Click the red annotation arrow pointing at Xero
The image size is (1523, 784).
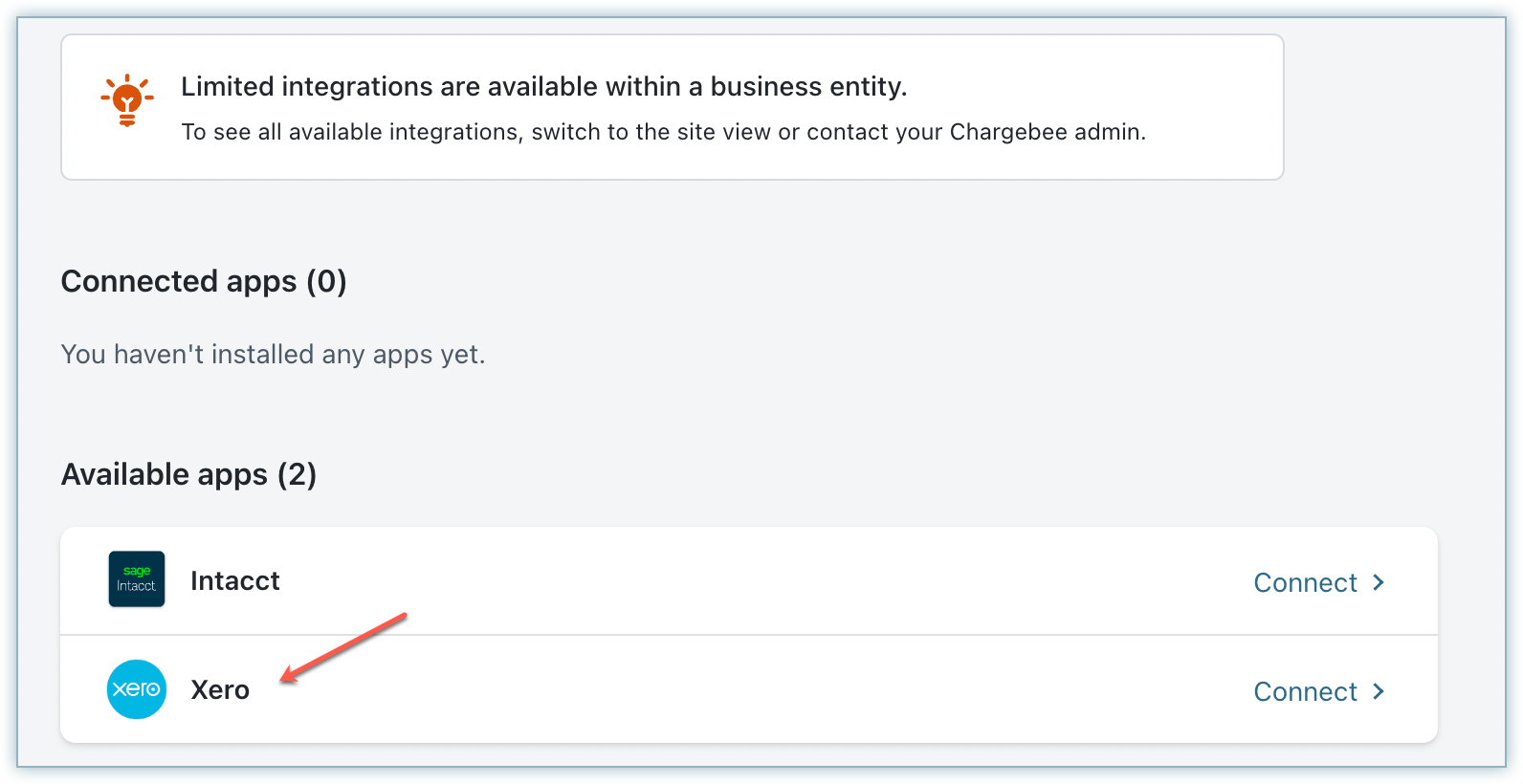pyautogui.click(x=344, y=648)
